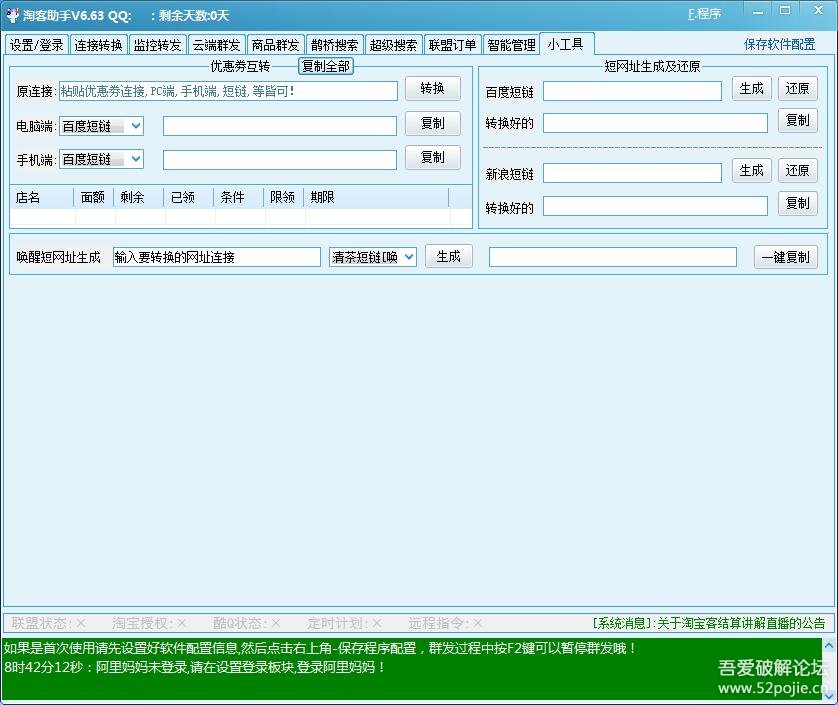
Task: Open the 超级搜索 tab
Action: [393, 45]
